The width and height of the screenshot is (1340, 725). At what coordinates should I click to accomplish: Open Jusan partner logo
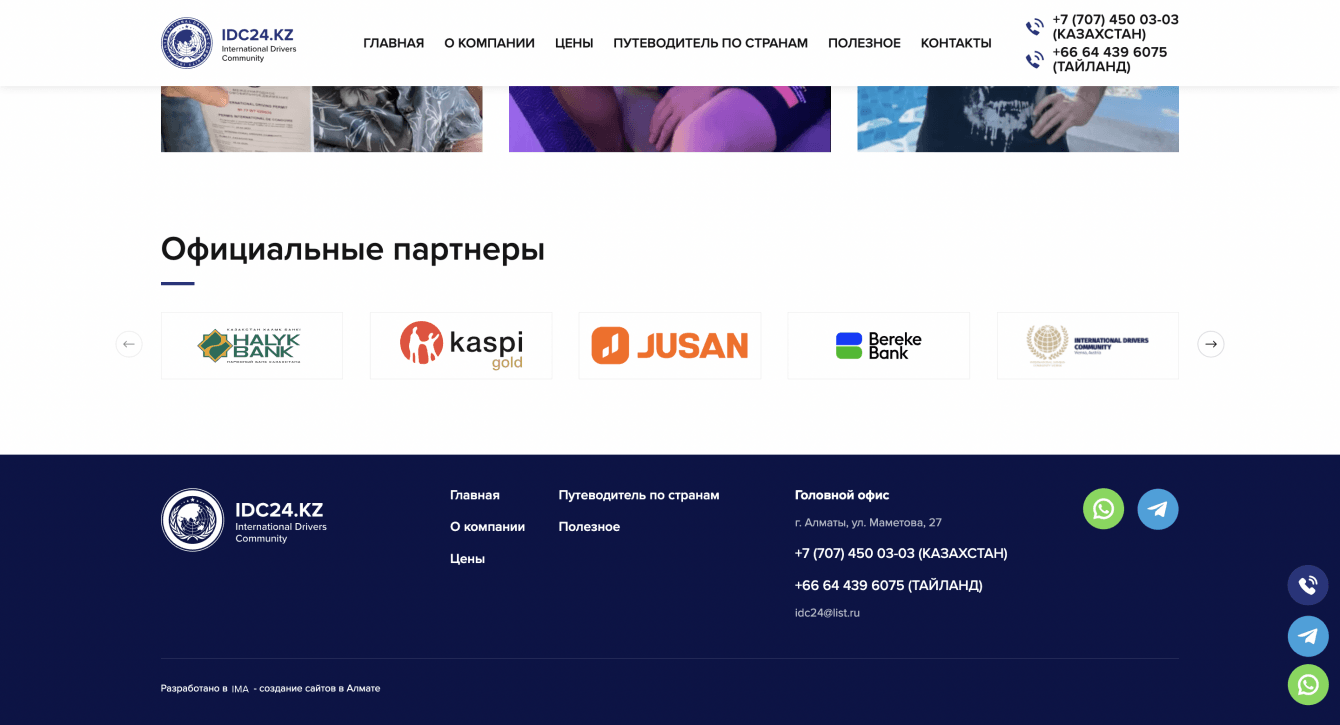coord(670,346)
